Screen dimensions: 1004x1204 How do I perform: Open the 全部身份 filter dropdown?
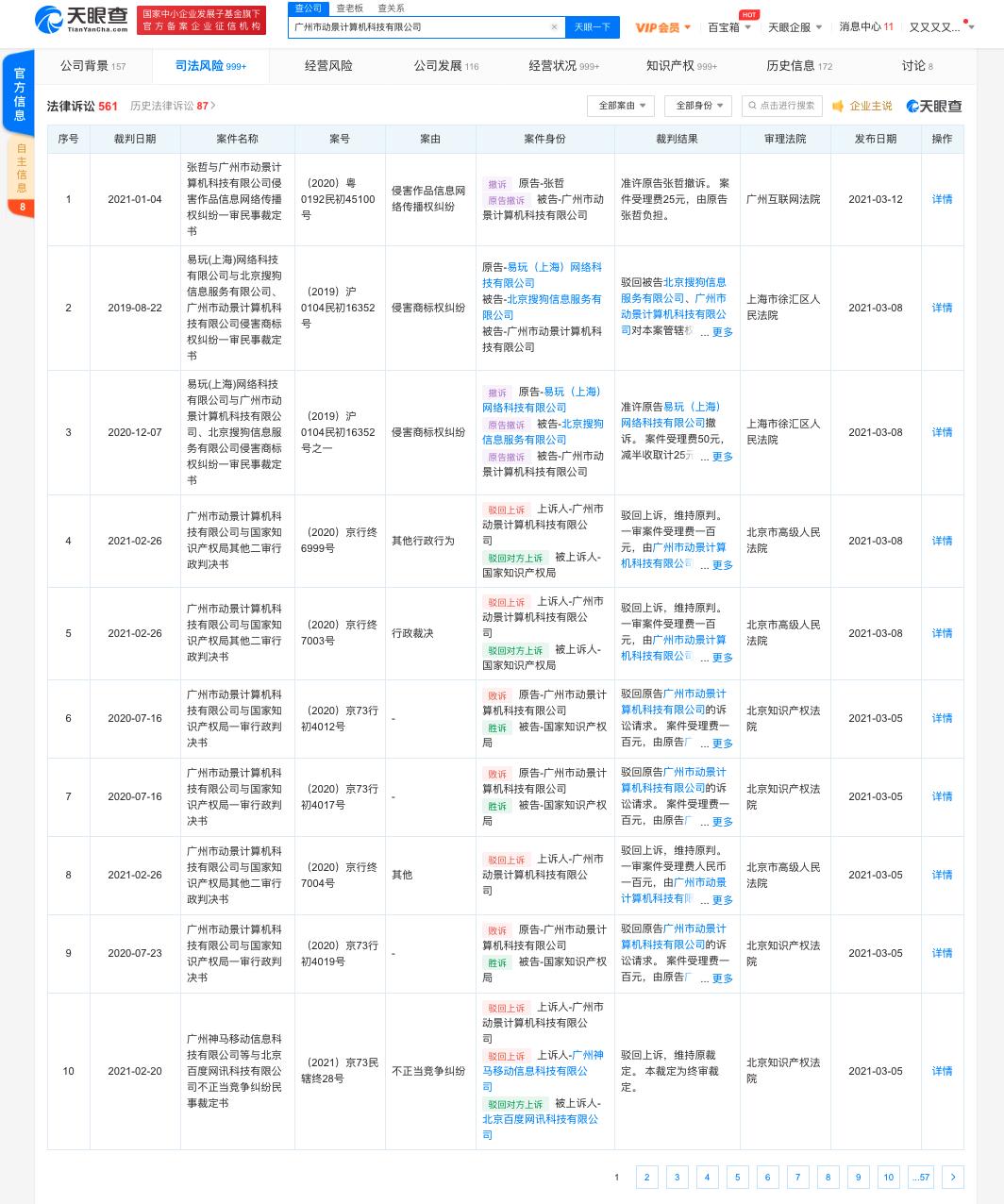coord(697,106)
